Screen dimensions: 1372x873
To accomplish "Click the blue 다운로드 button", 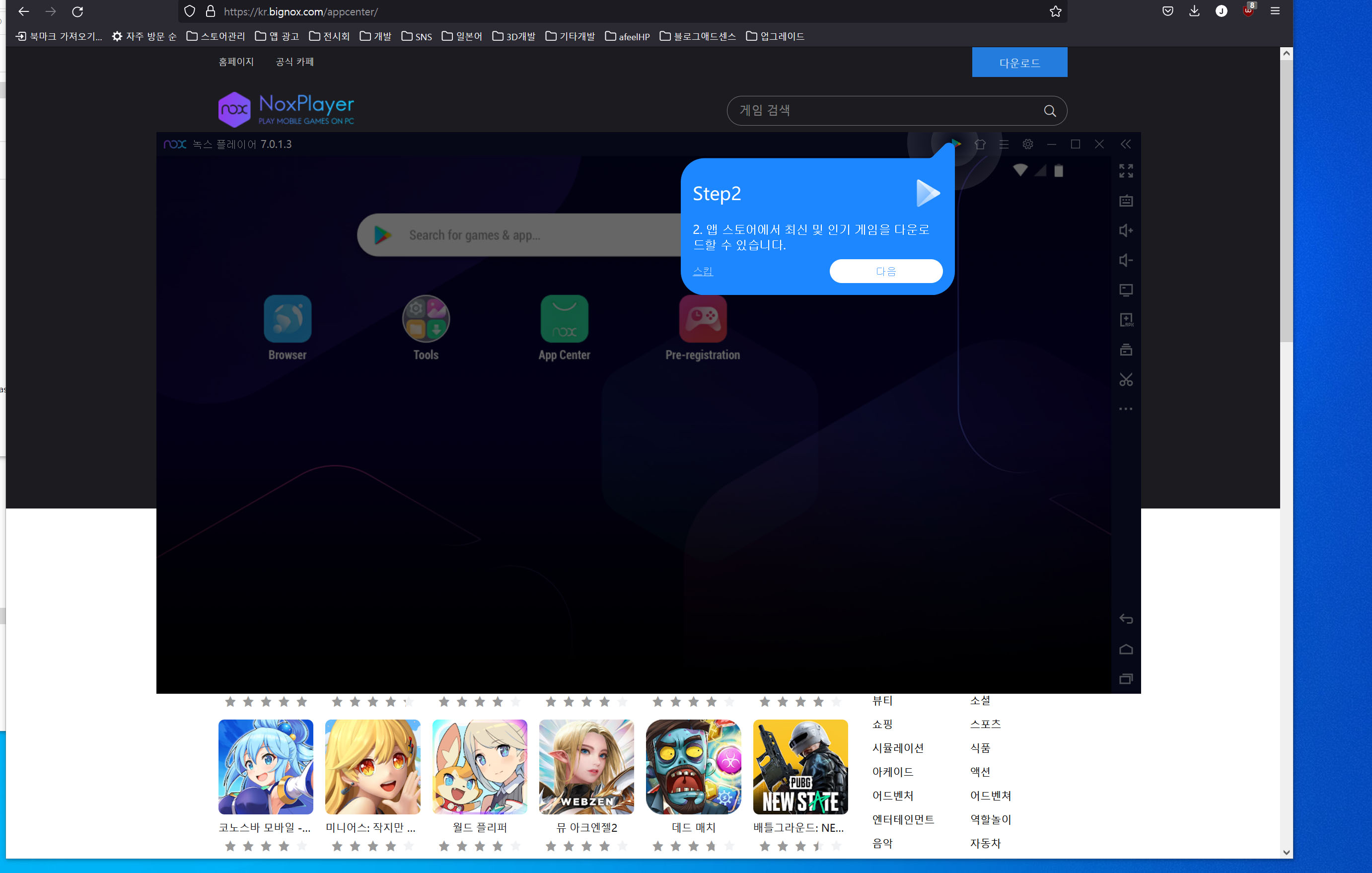I will (x=1019, y=63).
